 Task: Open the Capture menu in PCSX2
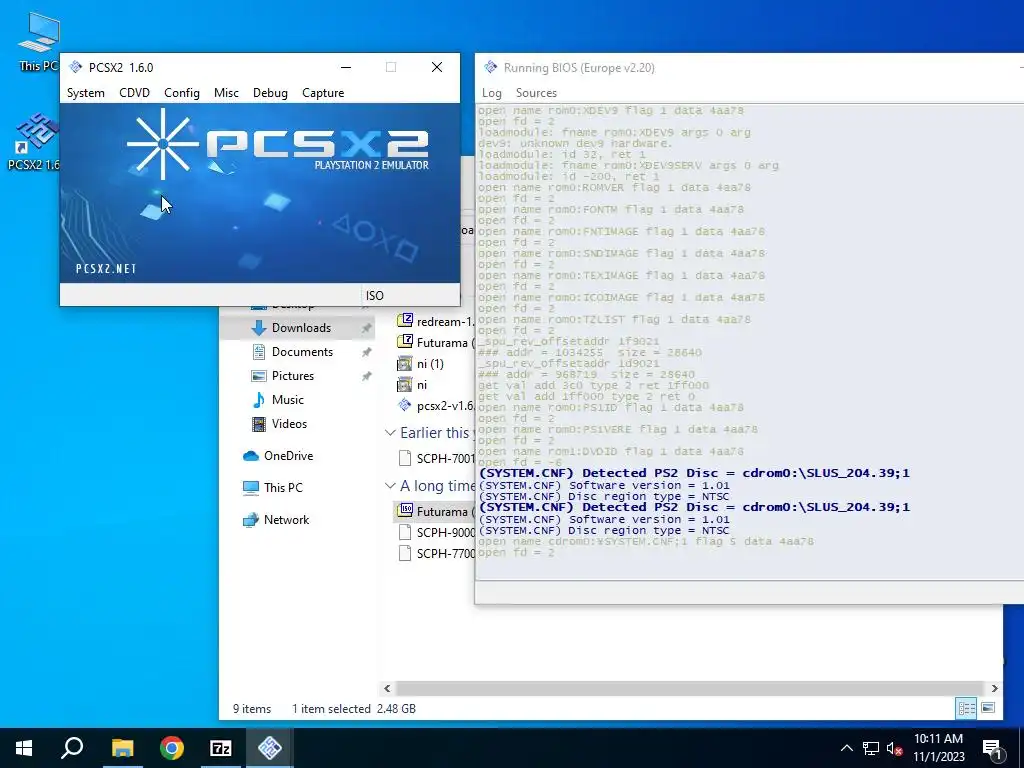pos(323,93)
